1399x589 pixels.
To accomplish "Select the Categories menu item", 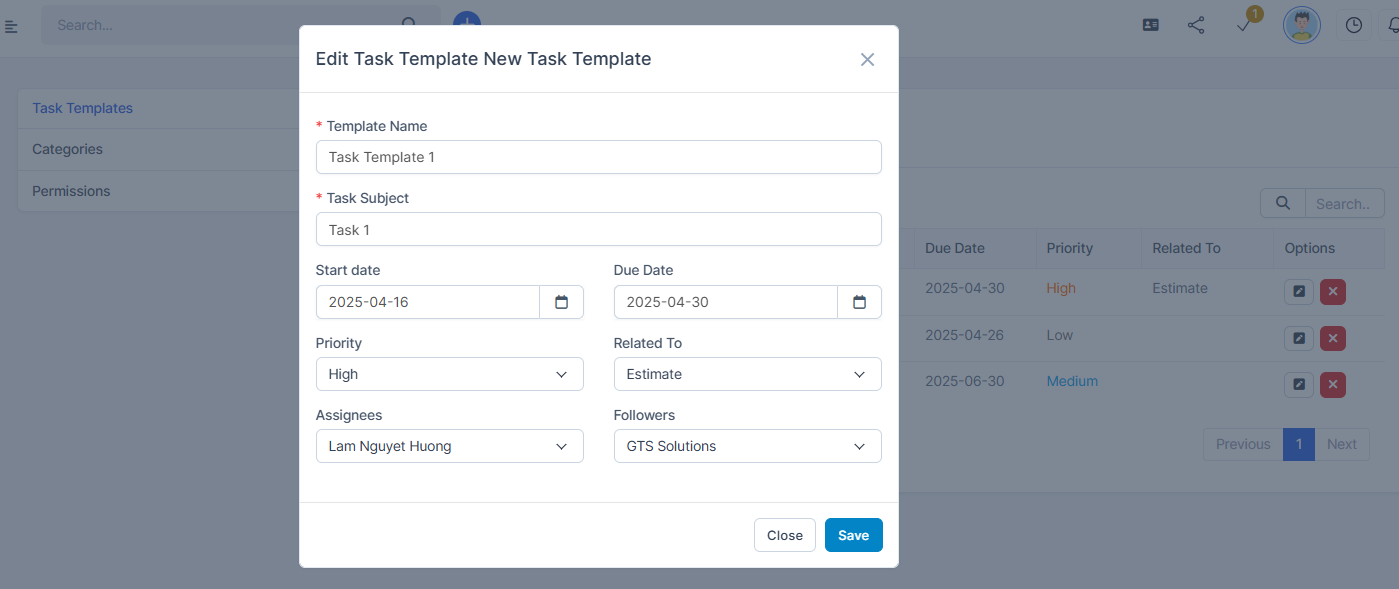I will [68, 149].
